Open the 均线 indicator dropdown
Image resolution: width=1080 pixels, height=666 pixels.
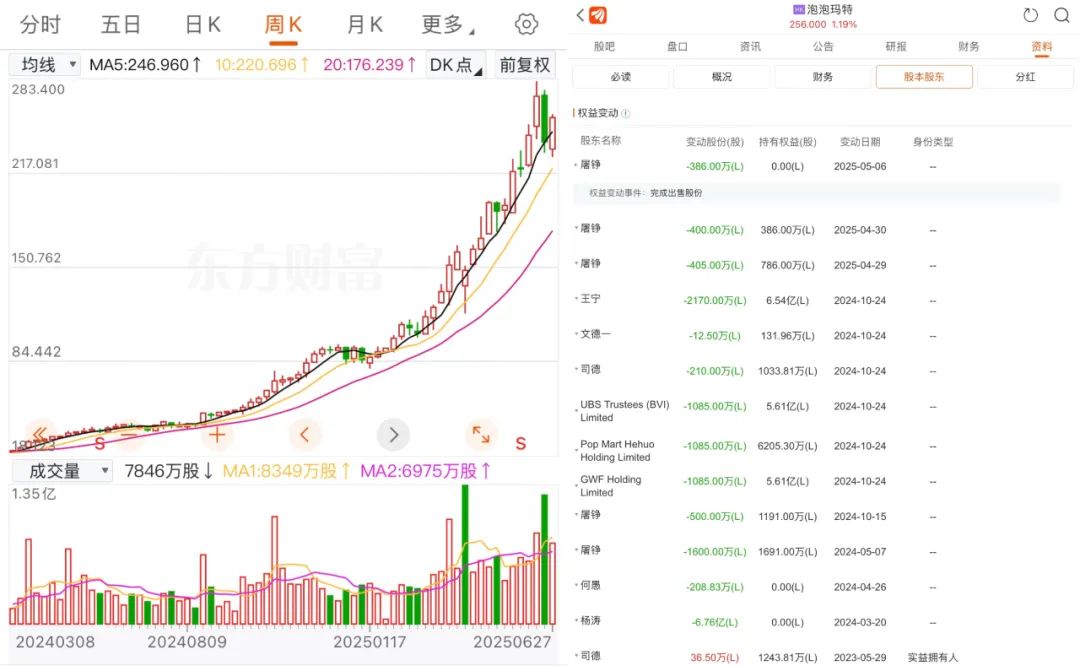[x=45, y=65]
